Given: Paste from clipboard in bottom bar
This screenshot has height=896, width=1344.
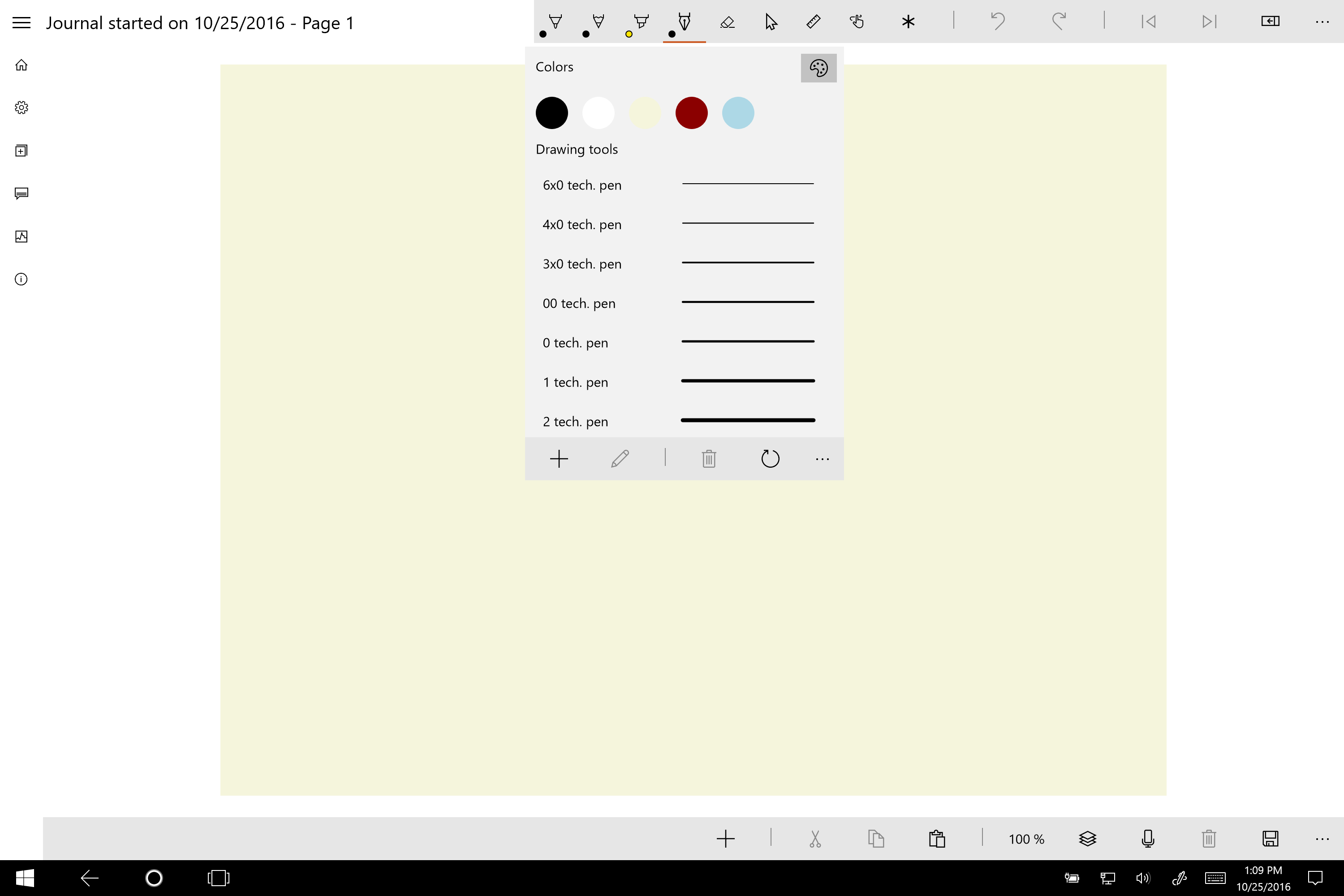Looking at the screenshot, I should 937,838.
